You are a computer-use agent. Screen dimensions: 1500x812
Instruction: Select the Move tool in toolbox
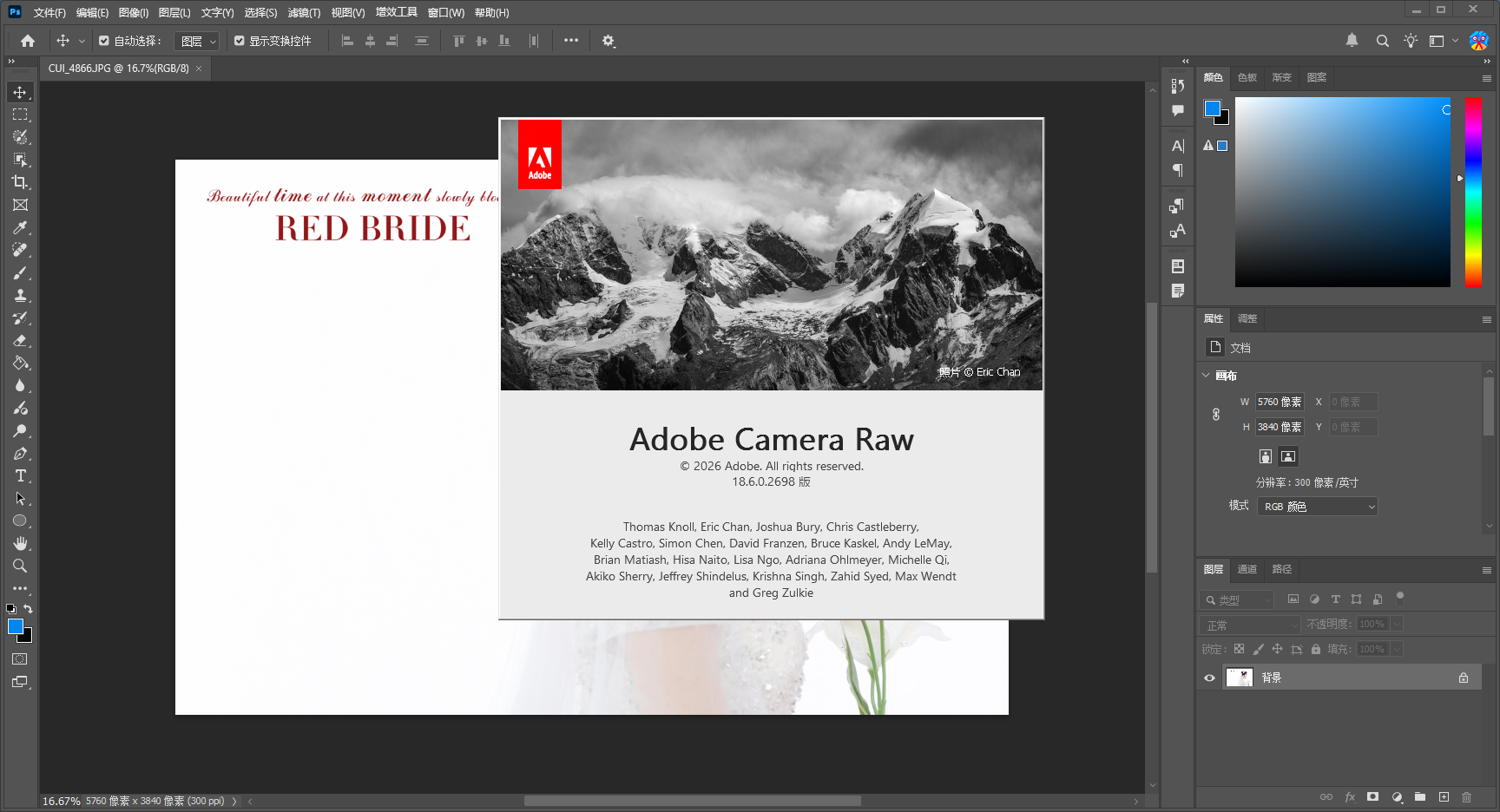pyautogui.click(x=20, y=92)
